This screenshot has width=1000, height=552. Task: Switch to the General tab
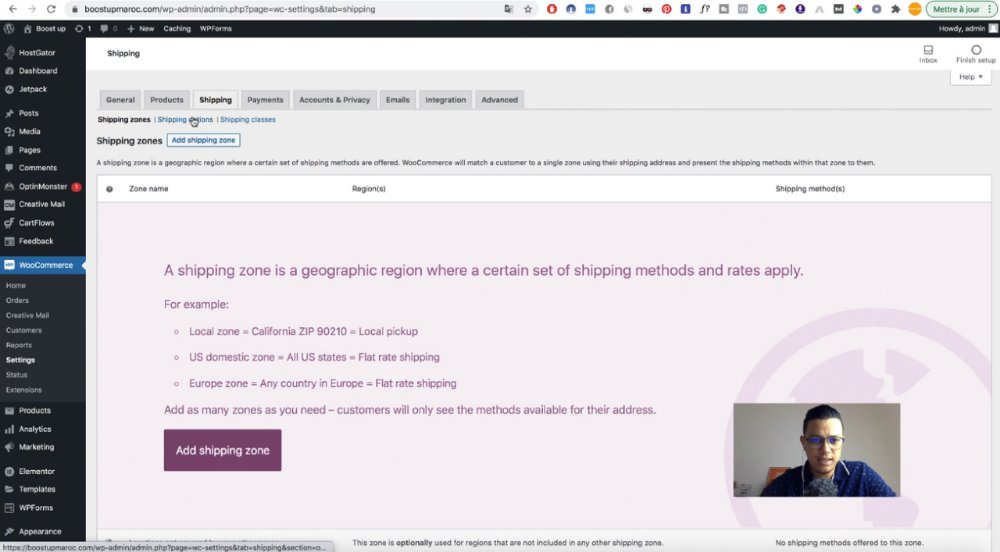pos(120,100)
